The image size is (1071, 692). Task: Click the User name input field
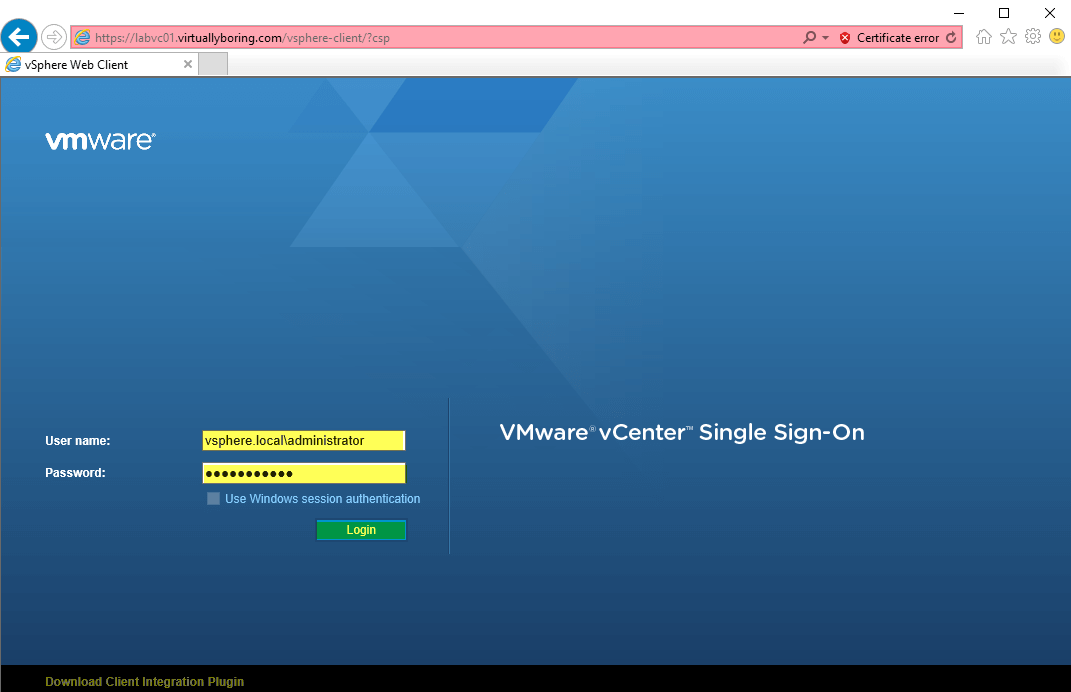tap(304, 441)
